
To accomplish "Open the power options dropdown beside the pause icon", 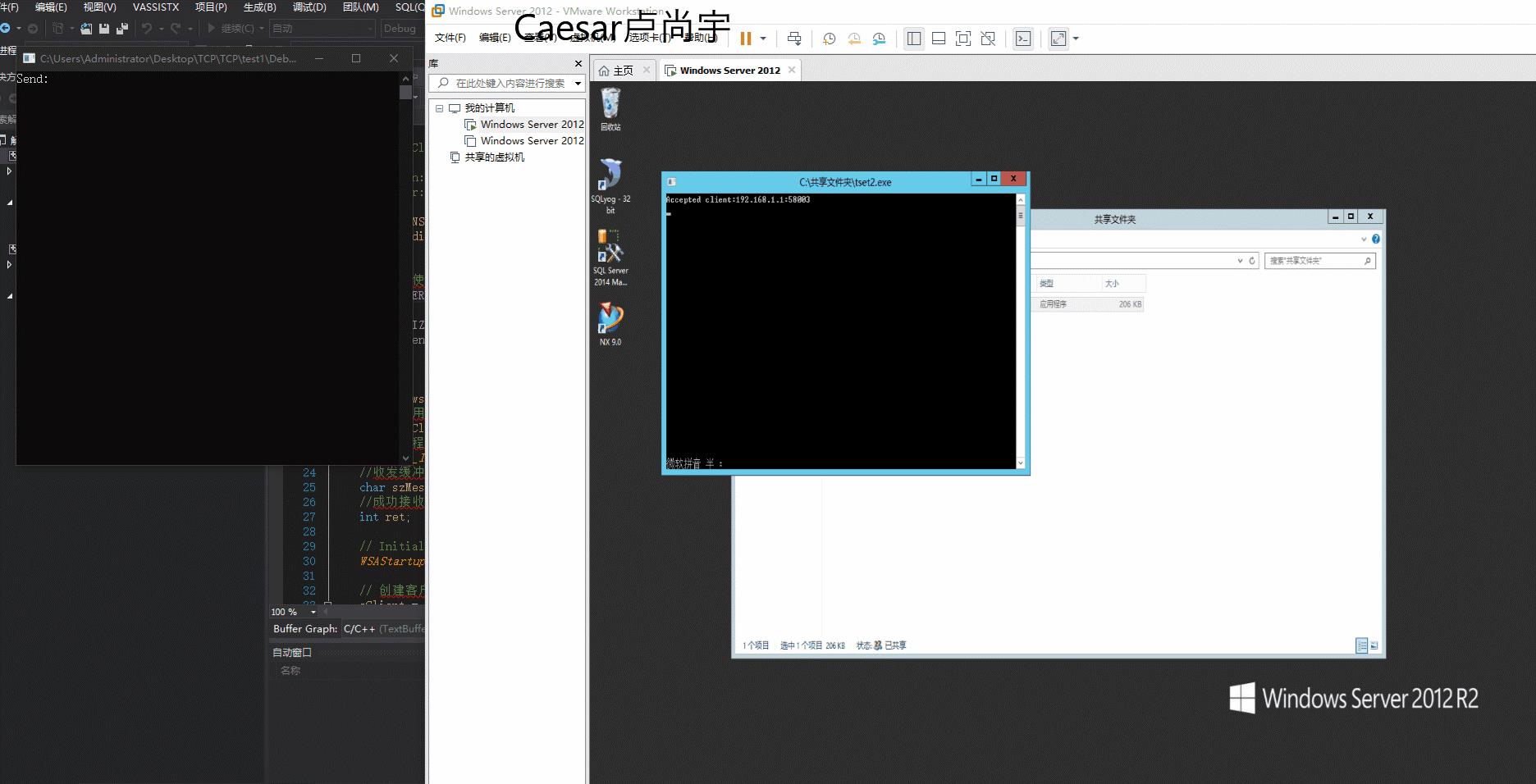I will tap(763, 39).
